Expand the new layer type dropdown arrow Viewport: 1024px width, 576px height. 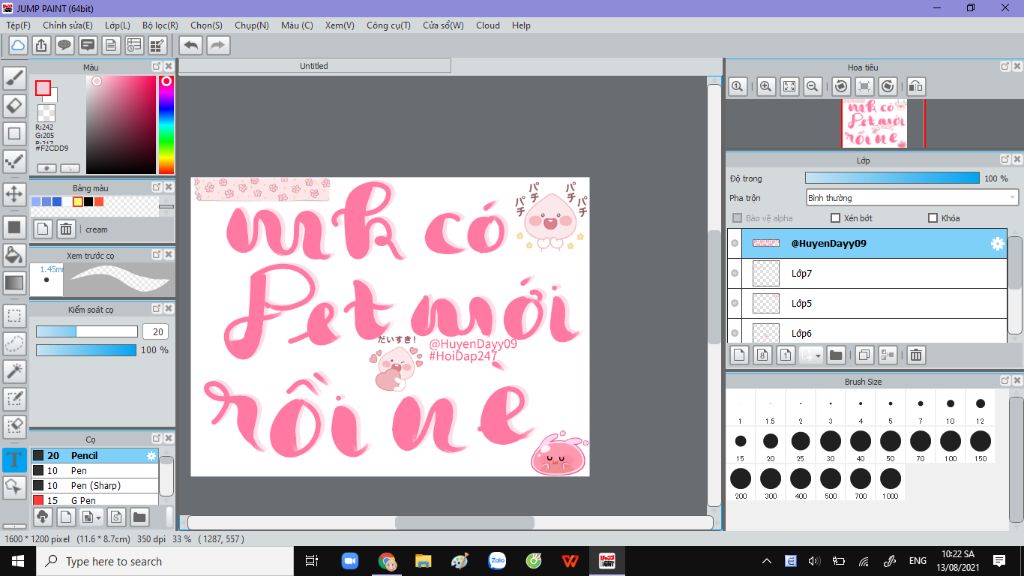[816, 355]
